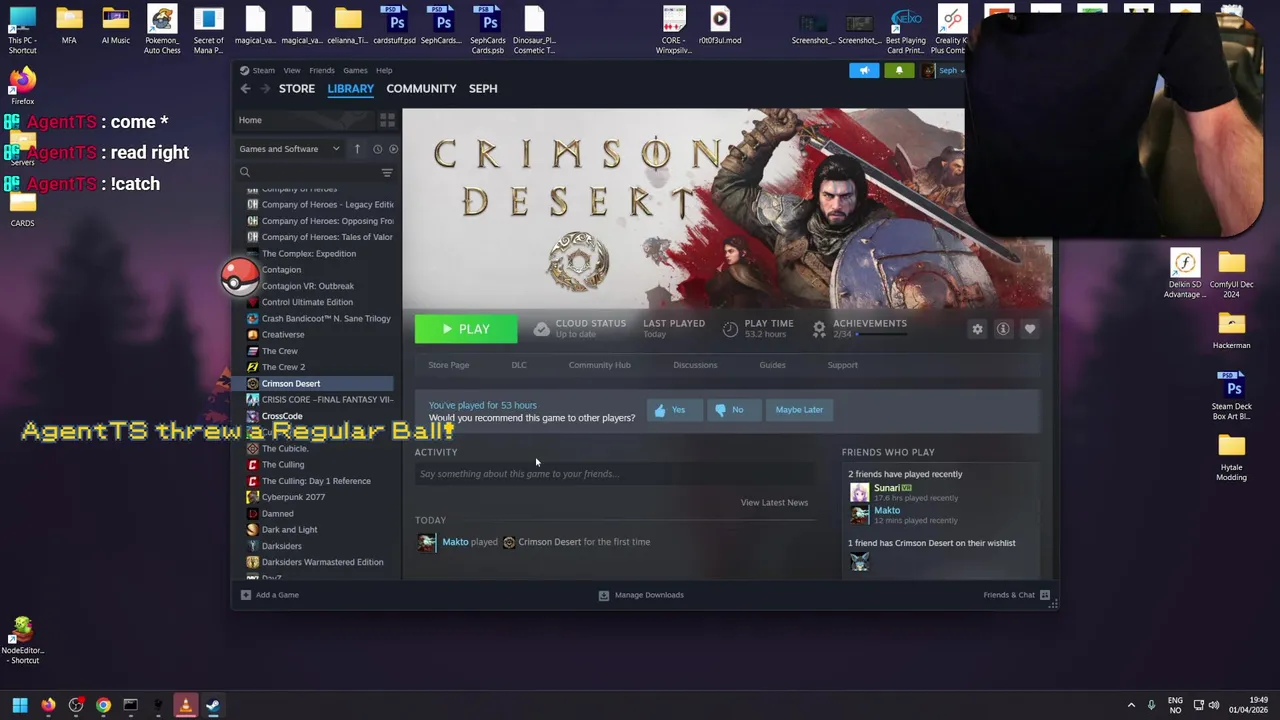
Task: Click the green PLAY button
Action: (466, 329)
